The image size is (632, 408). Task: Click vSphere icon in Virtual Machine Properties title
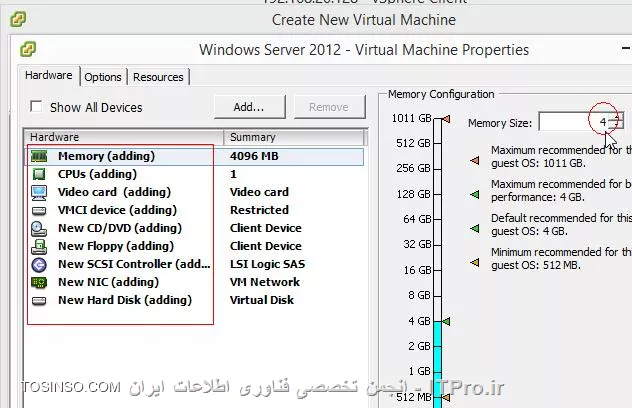click(x=28, y=49)
